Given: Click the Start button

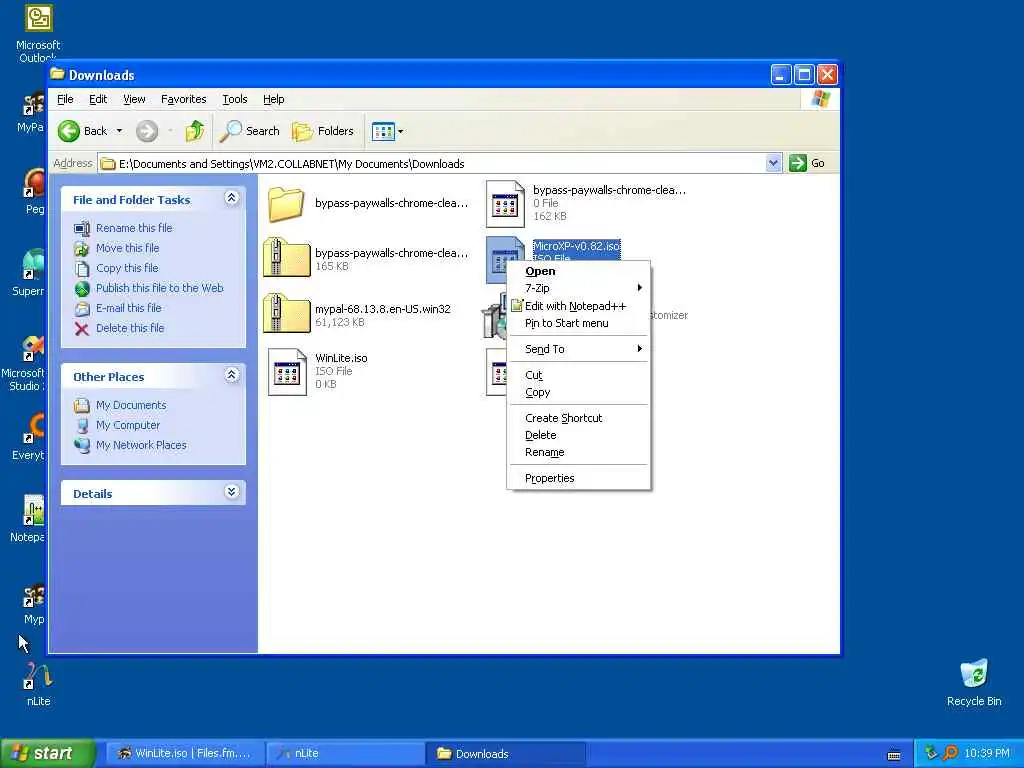Looking at the screenshot, I should tap(48, 754).
